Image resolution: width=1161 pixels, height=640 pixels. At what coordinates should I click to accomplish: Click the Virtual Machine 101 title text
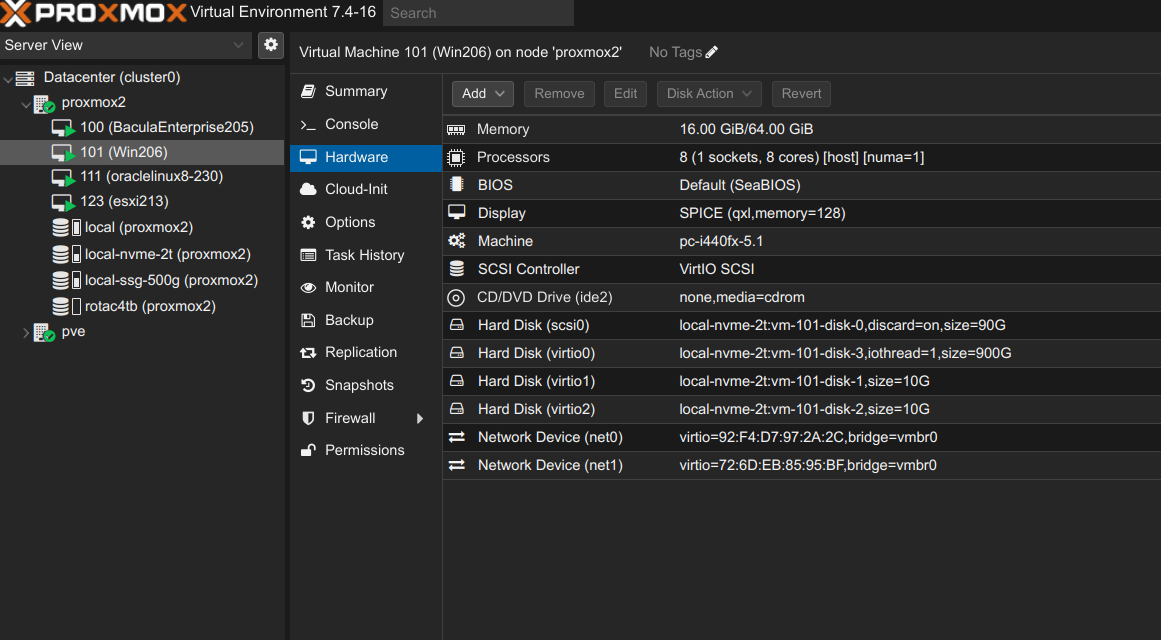point(461,52)
